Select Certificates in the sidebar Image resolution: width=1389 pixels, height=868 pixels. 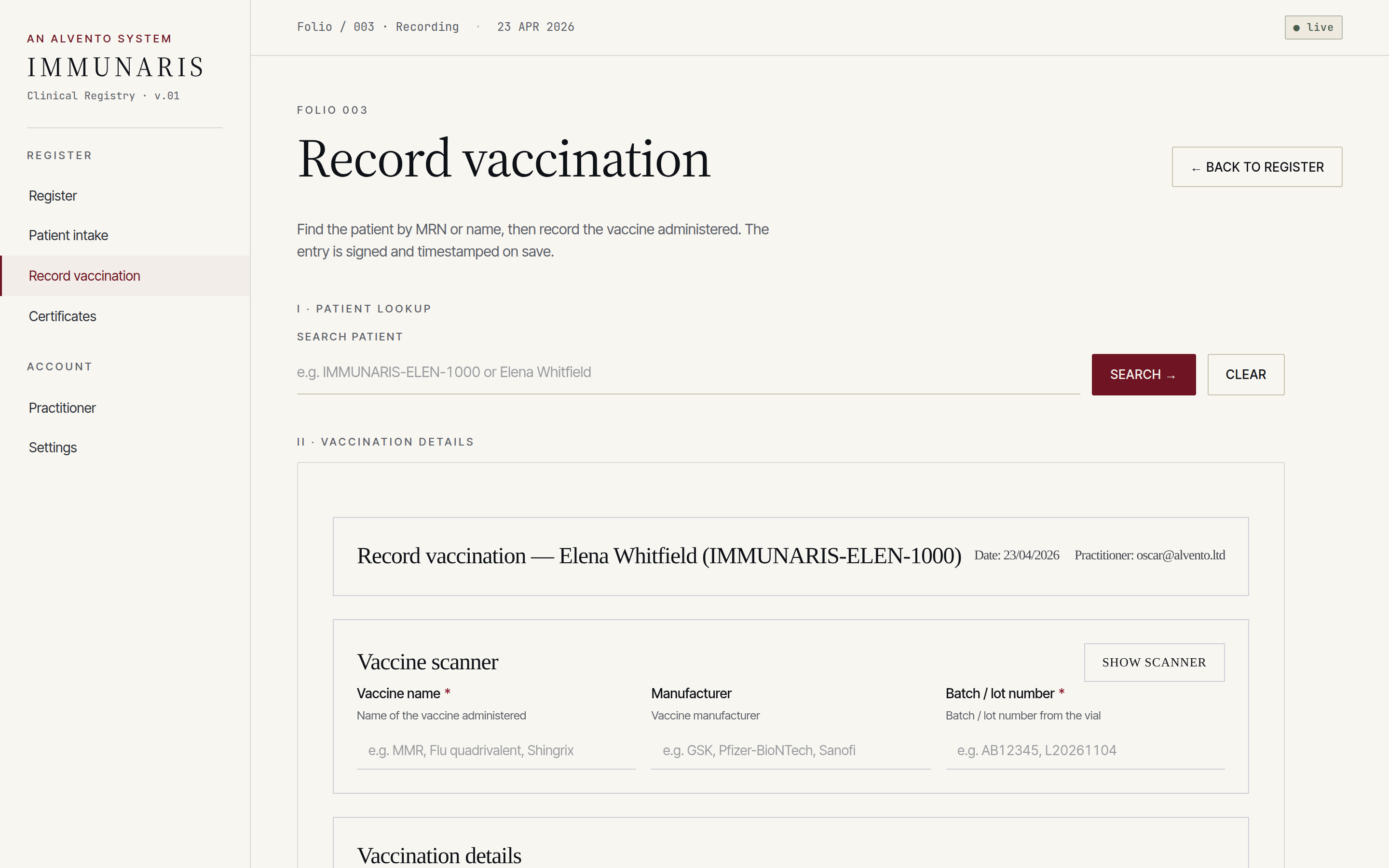tap(62, 316)
